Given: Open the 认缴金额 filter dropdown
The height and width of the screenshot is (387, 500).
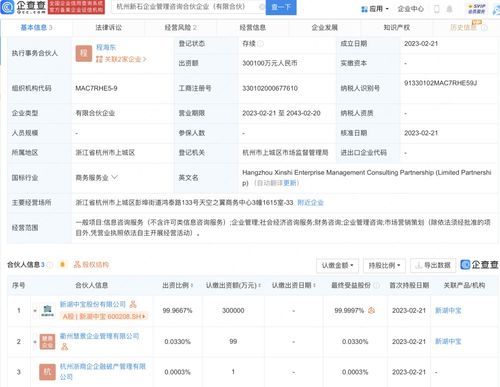Looking at the screenshot, I should (x=337, y=265).
